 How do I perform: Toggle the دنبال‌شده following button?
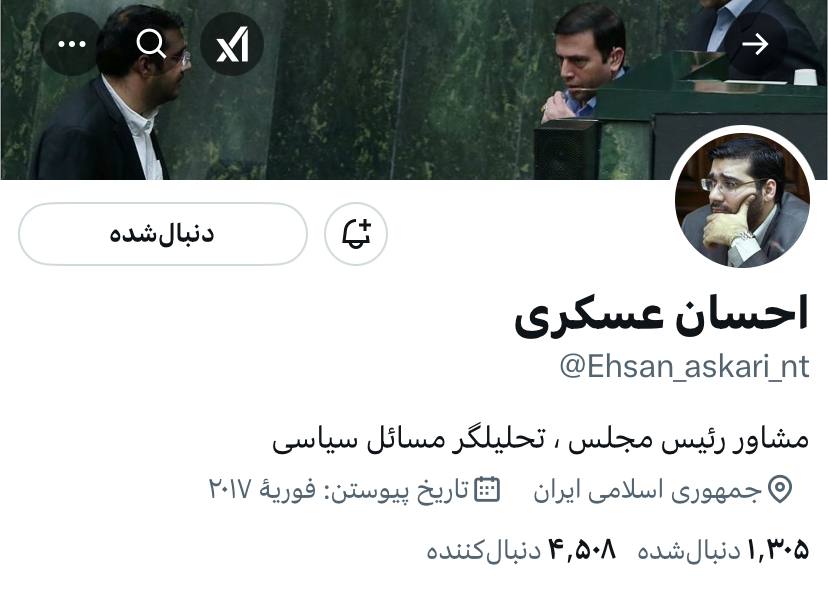coord(163,234)
